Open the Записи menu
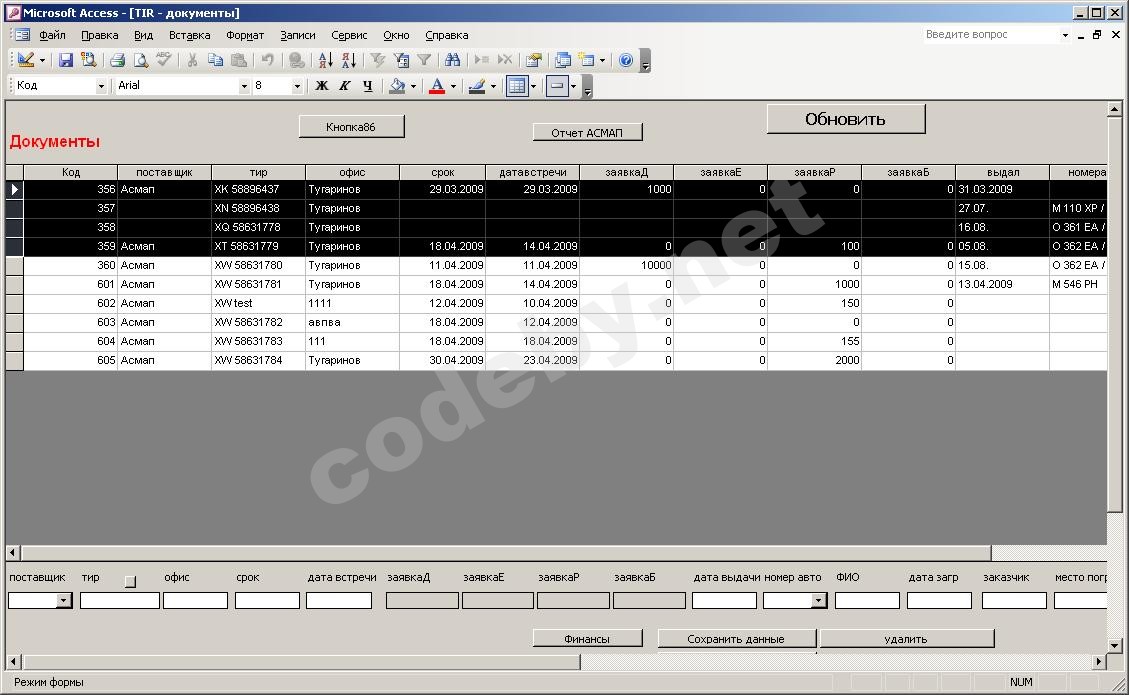The height and width of the screenshot is (695, 1129). coord(297,35)
